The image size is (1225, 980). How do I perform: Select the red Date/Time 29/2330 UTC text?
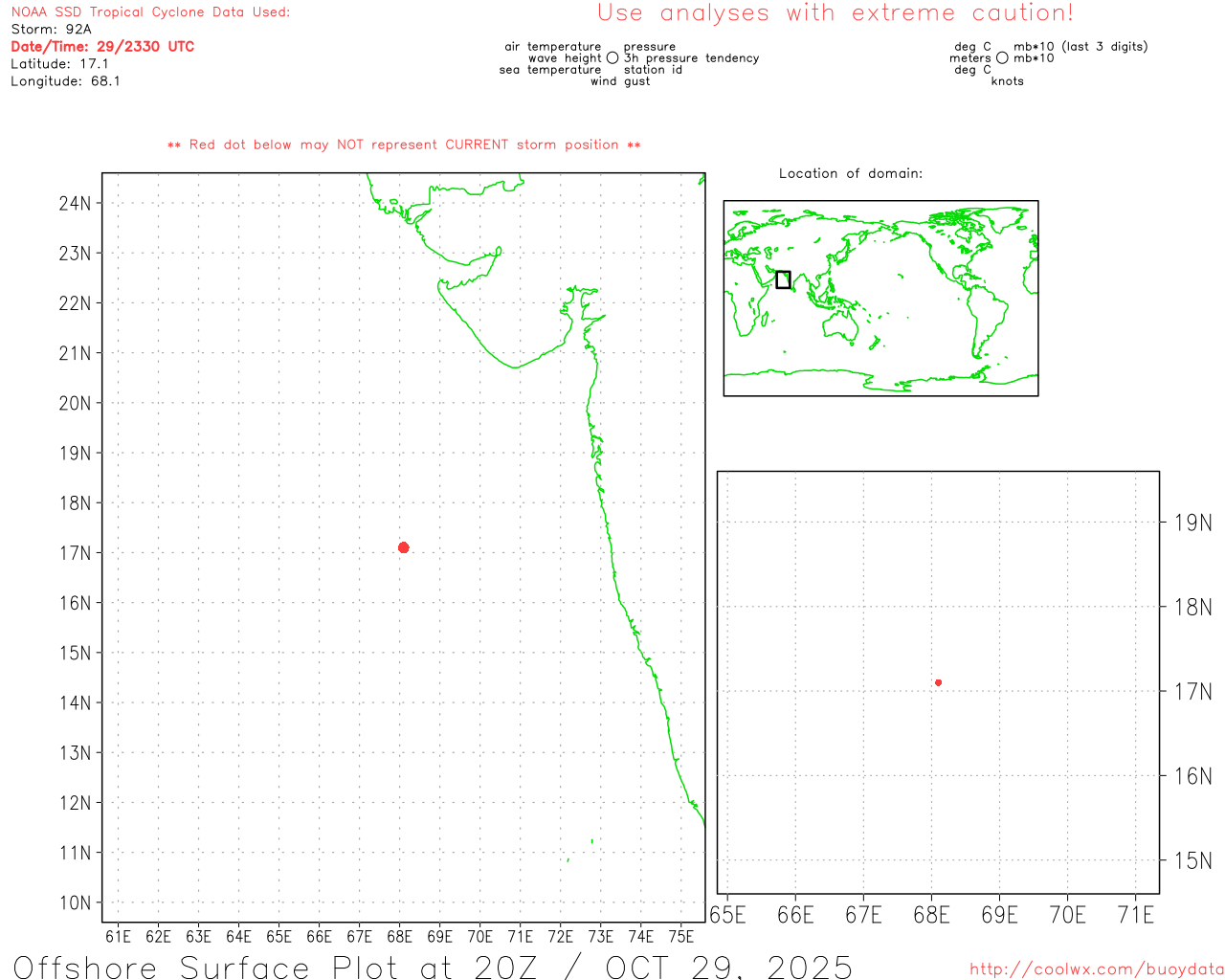(102, 47)
